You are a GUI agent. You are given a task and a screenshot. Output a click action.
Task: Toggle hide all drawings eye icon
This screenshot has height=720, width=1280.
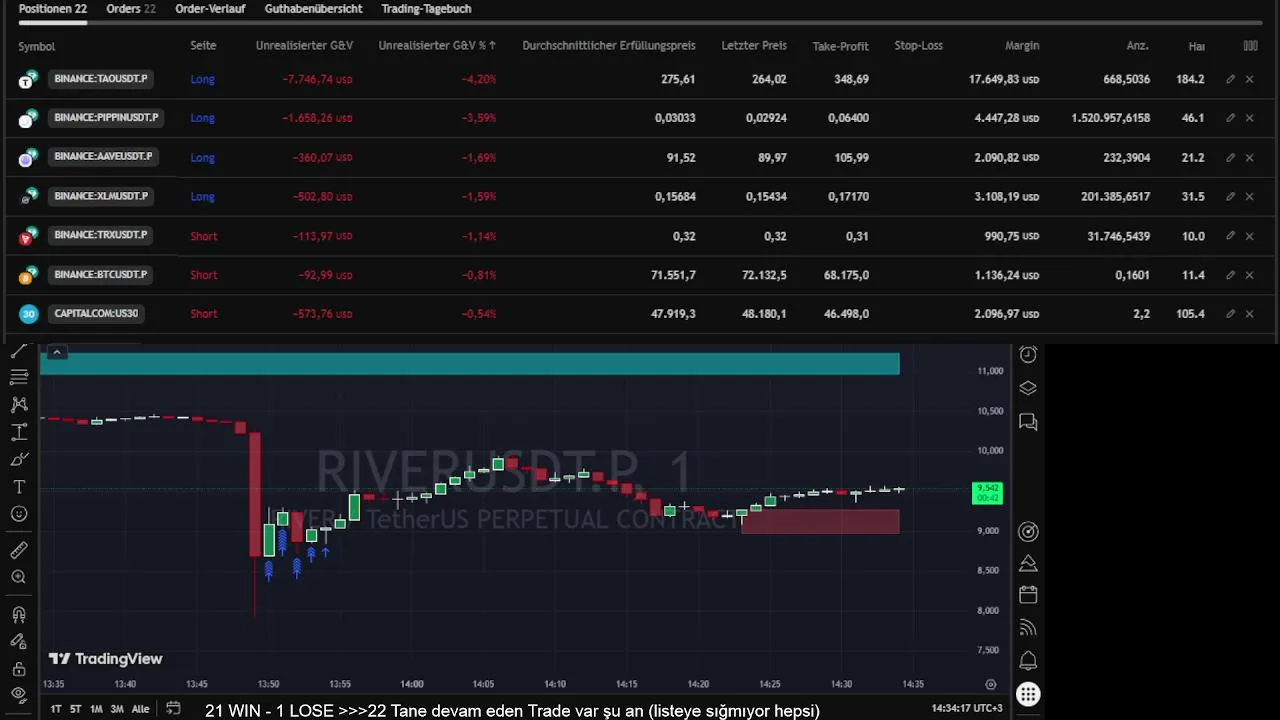click(x=19, y=694)
